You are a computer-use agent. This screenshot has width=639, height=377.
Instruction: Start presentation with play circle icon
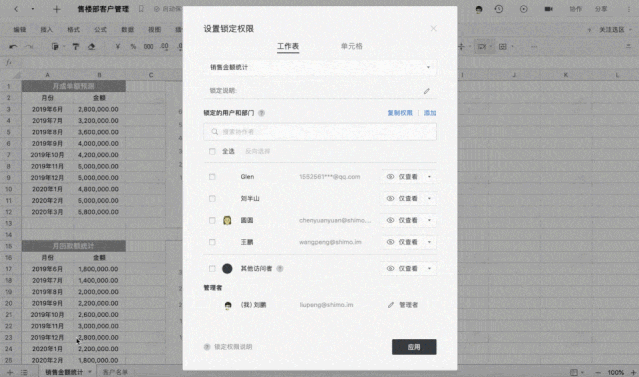pos(524,9)
